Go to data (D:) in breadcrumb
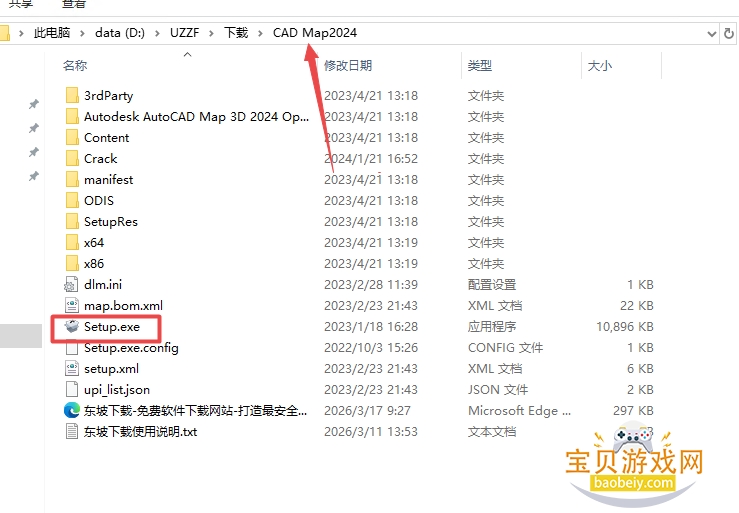 point(120,33)
